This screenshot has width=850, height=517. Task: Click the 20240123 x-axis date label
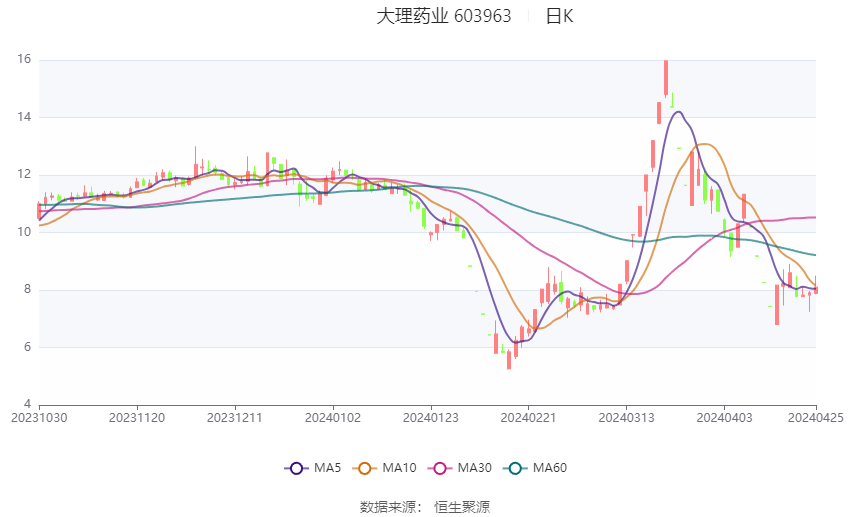pyautogui.click(x=430, y=418)
